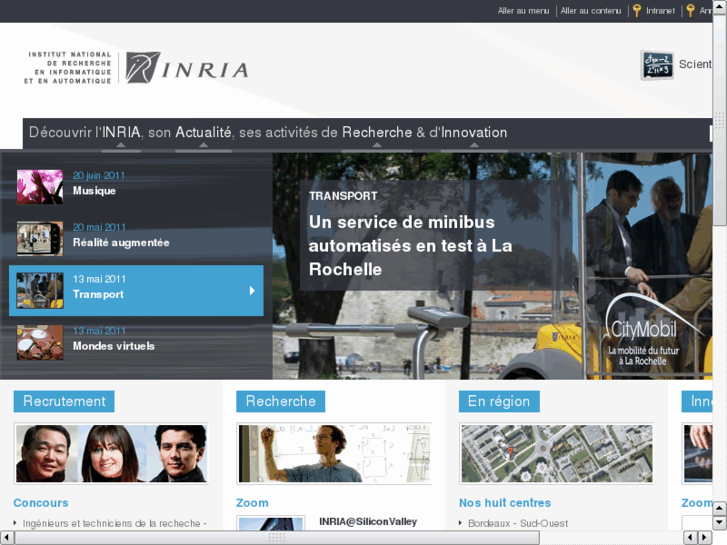
Task: Open the 'Zoom' link under Recherche
Action: (252, 503)
